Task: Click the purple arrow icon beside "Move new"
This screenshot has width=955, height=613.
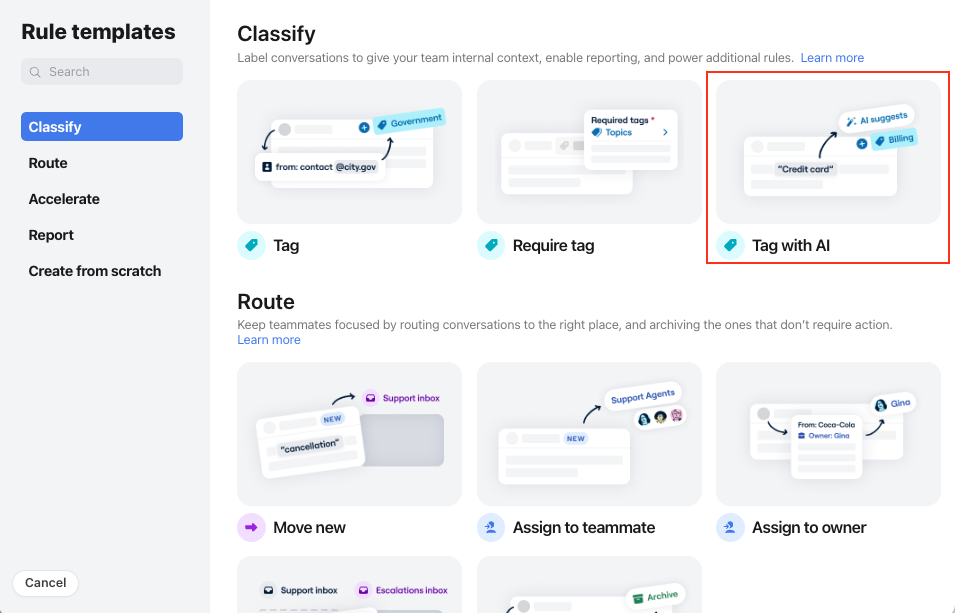Action: (251, 527)
